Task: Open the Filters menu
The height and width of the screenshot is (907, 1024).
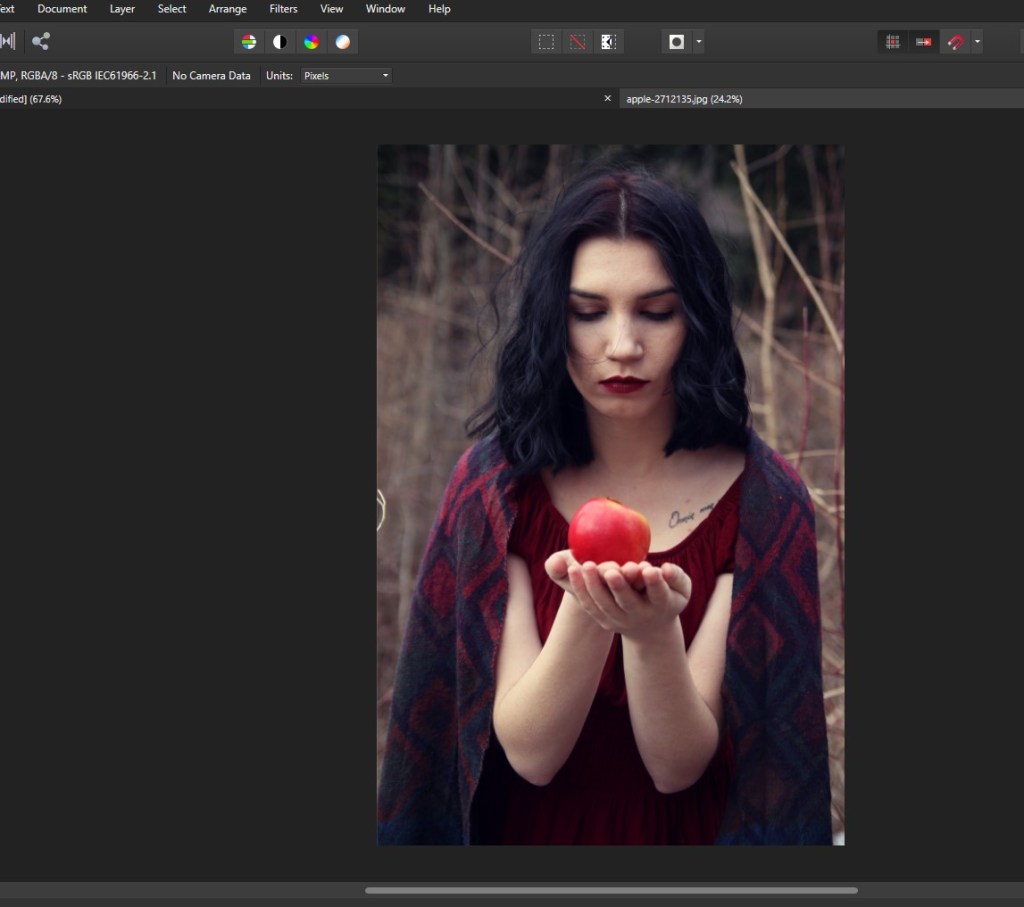Action: coord(283,9)
